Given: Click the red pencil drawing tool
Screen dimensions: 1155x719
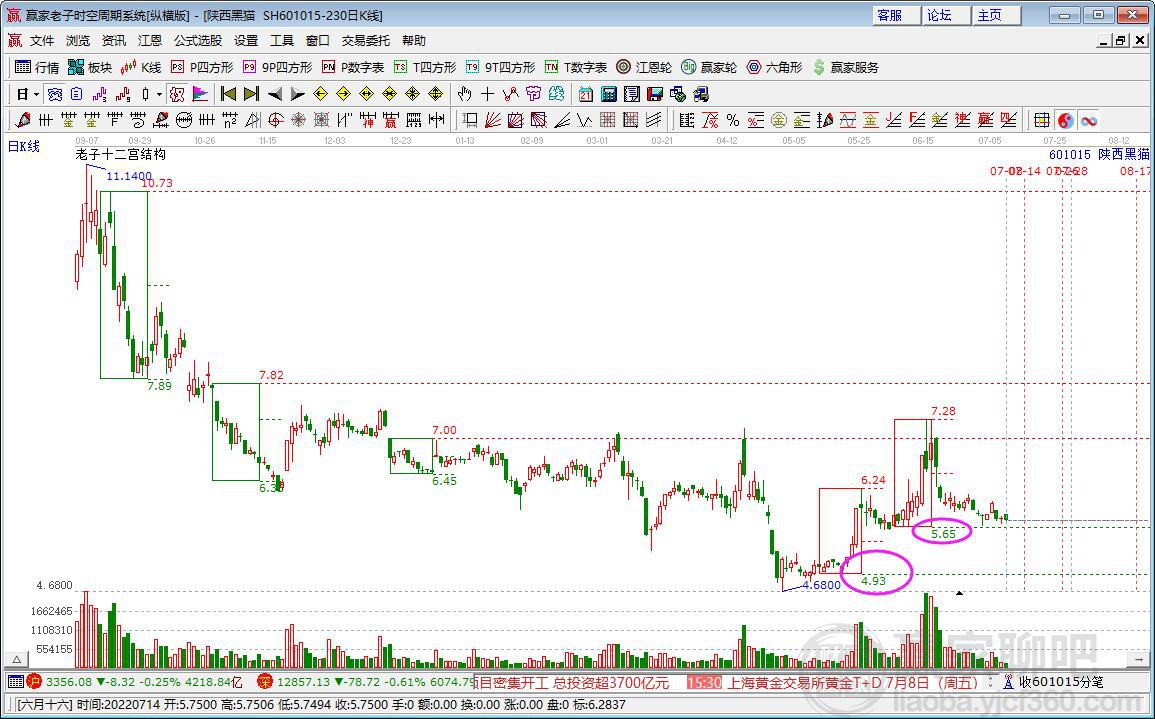Looking at the screenshot, I should click(x=22, y=119).
